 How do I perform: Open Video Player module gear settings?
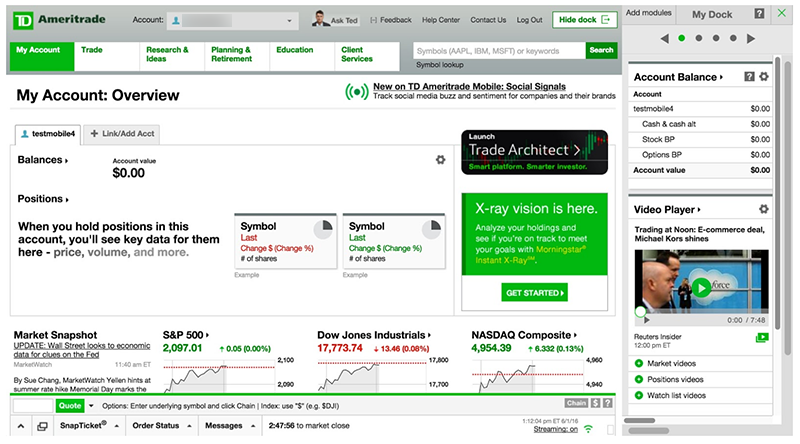pos(764,209)
